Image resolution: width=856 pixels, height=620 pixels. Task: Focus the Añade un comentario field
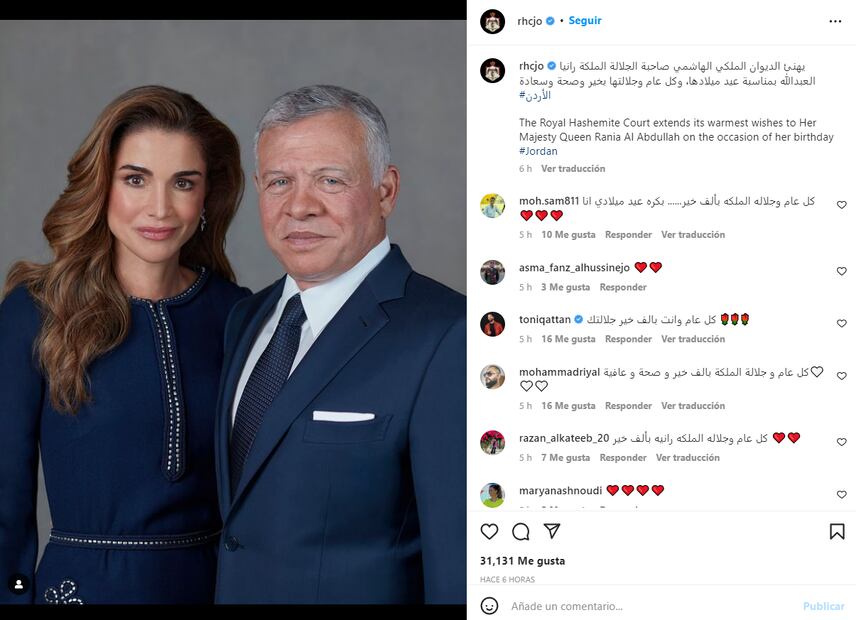click(652, 606)
